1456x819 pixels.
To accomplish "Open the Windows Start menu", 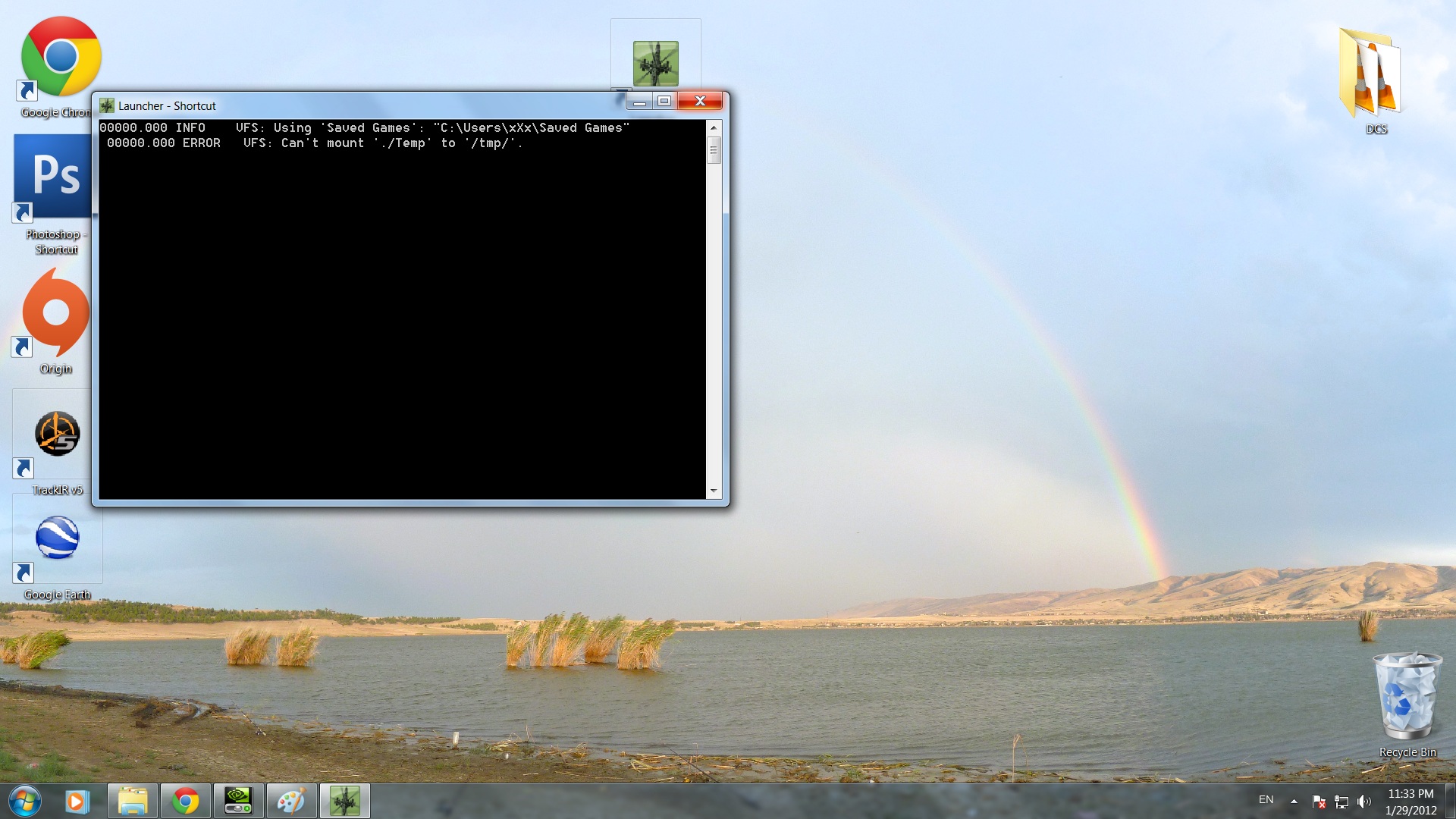I will [x=25, y=801].
